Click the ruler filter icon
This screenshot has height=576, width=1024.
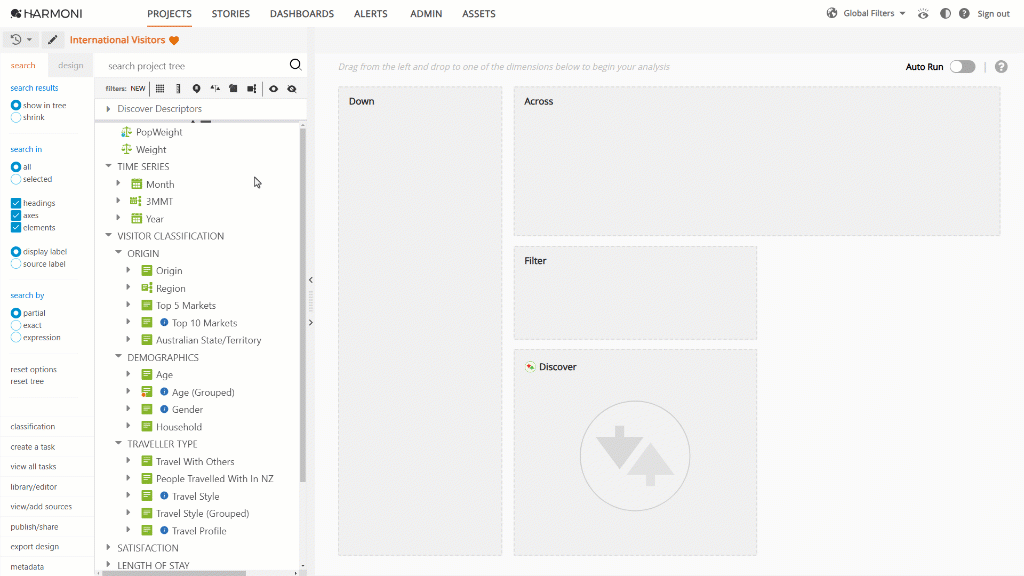click(x=178, y=89)
